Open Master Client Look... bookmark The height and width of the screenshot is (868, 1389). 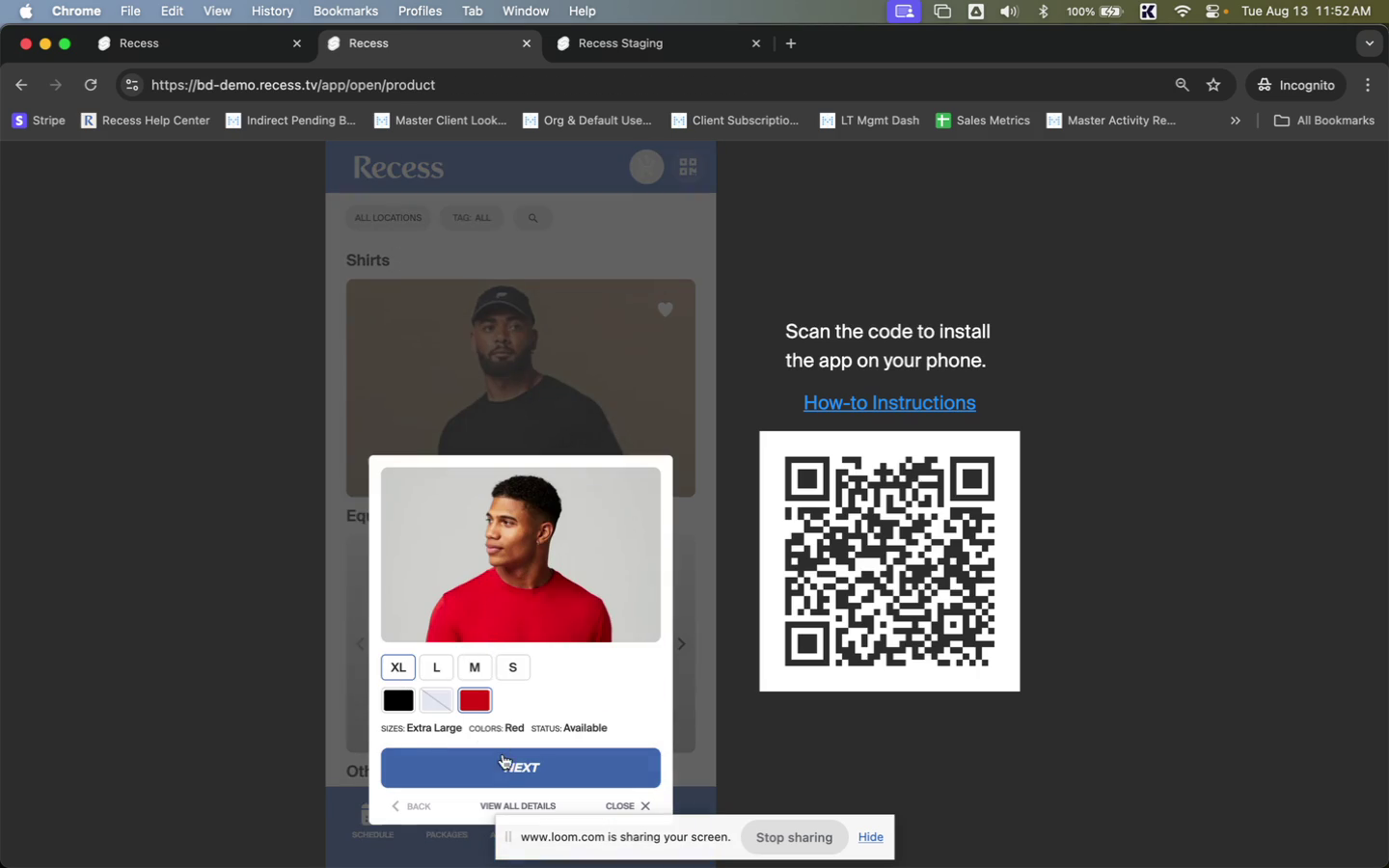point(440,121)
